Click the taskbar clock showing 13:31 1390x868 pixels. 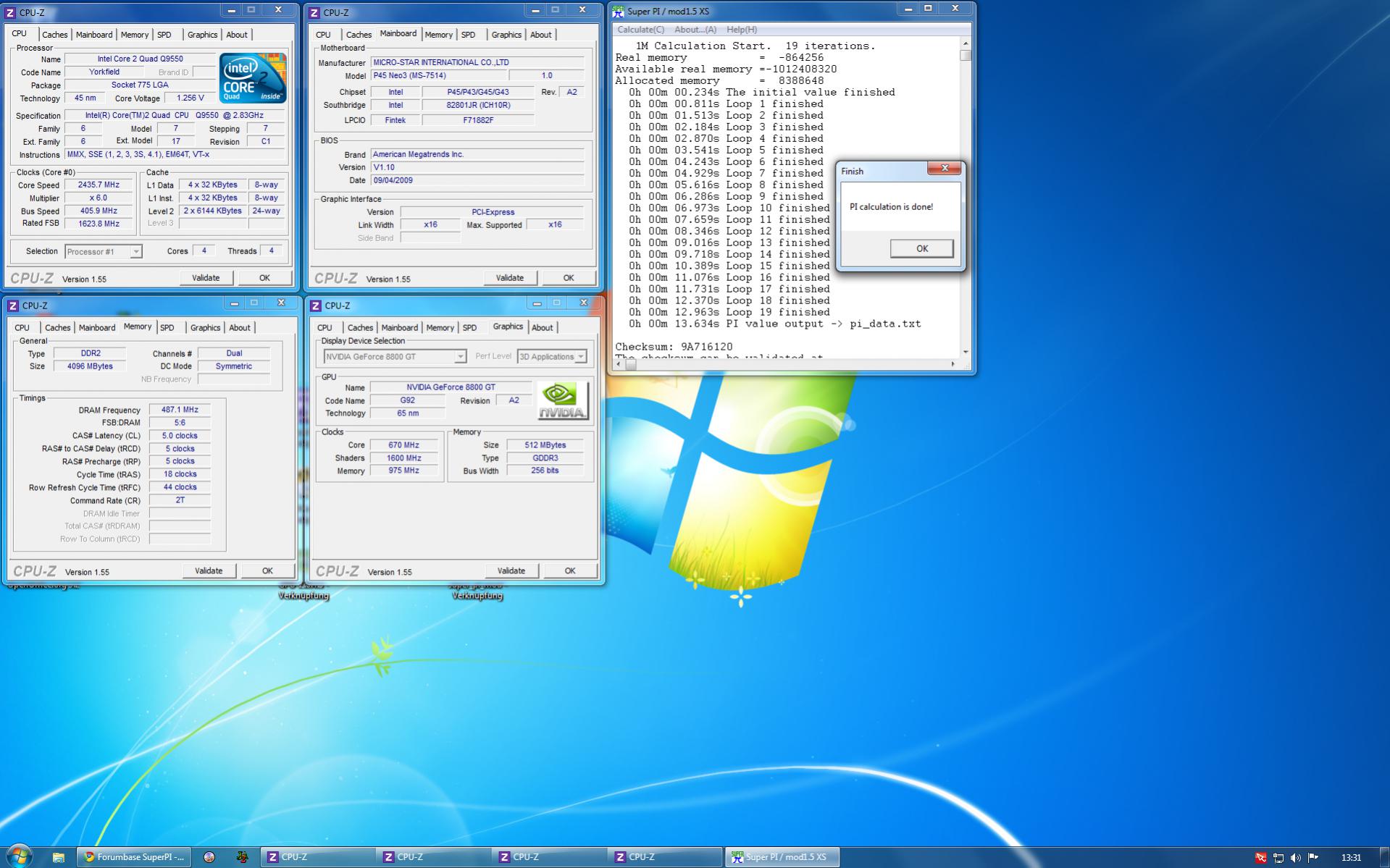1351,857
